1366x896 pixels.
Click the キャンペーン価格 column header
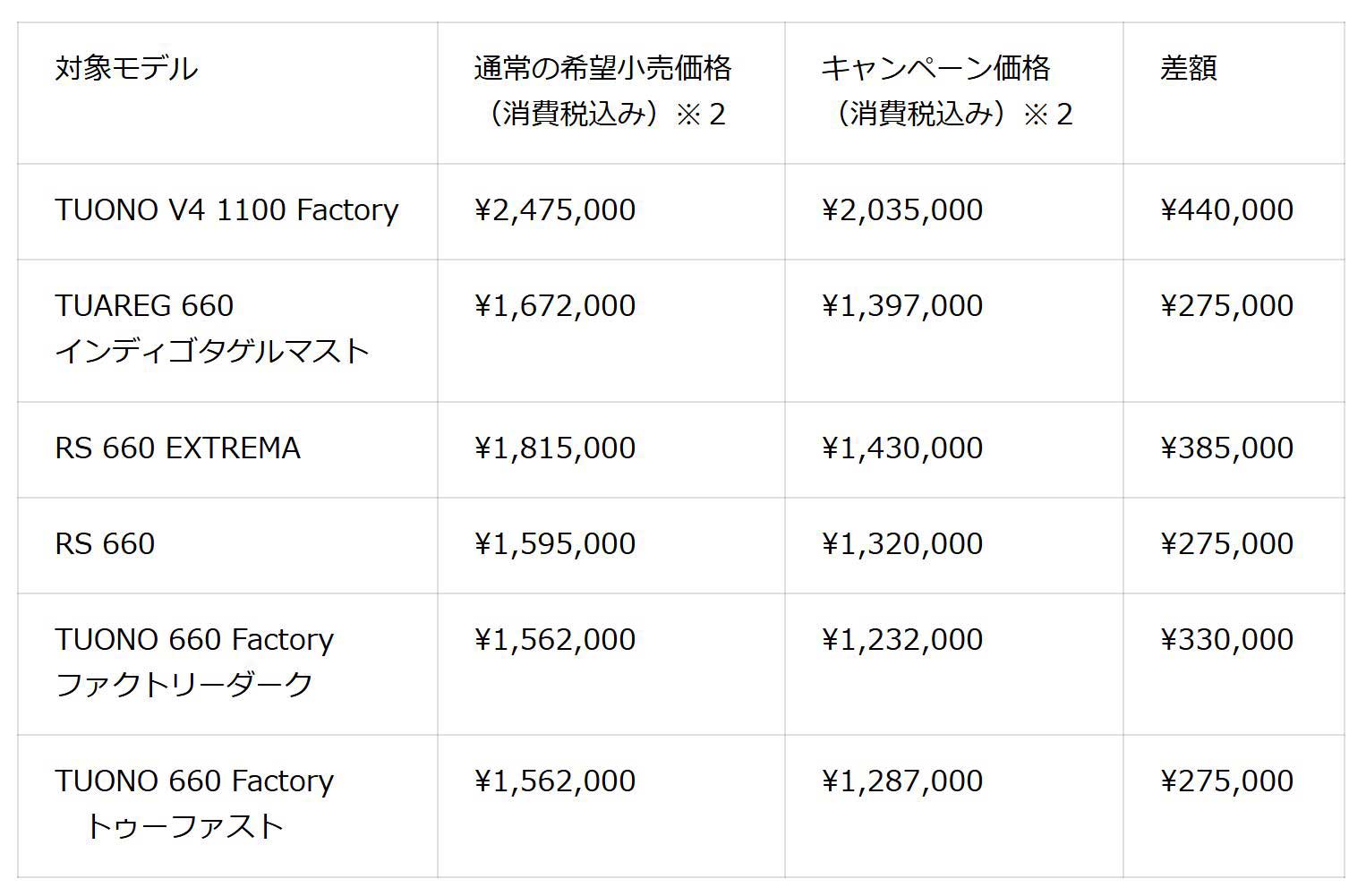pos(946,90)
